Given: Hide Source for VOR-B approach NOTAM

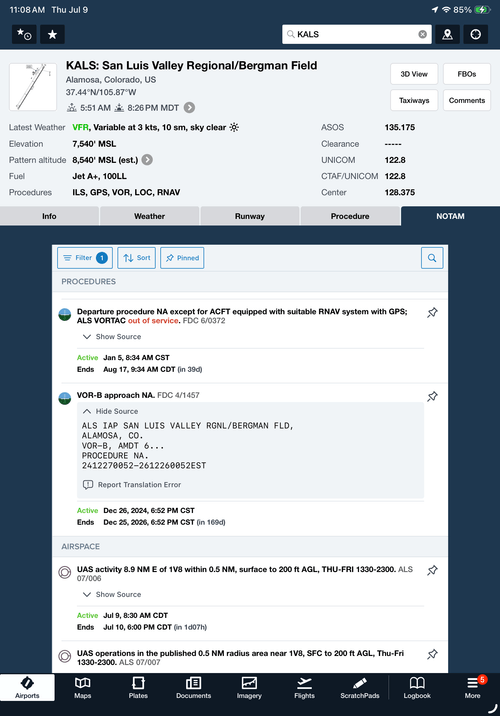Looking at the screenshot, I should [x=111, y=411].
